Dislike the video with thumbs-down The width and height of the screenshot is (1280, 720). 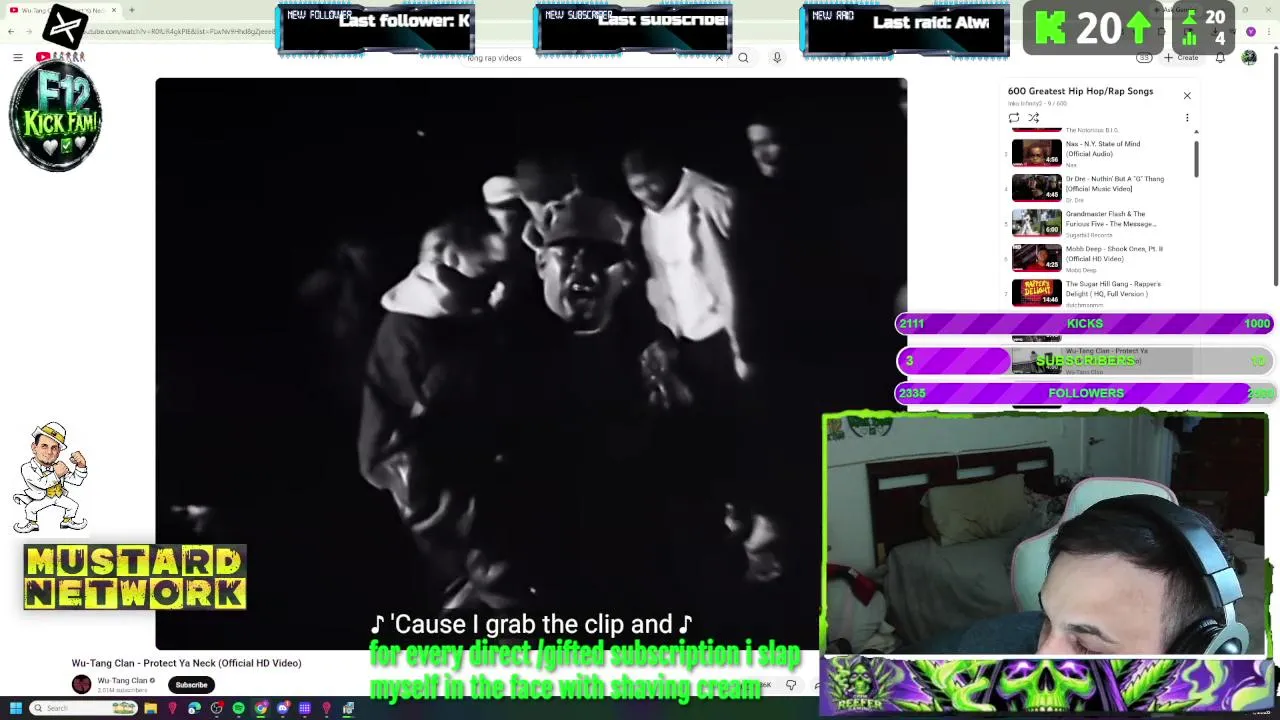[x=790, y=685]
